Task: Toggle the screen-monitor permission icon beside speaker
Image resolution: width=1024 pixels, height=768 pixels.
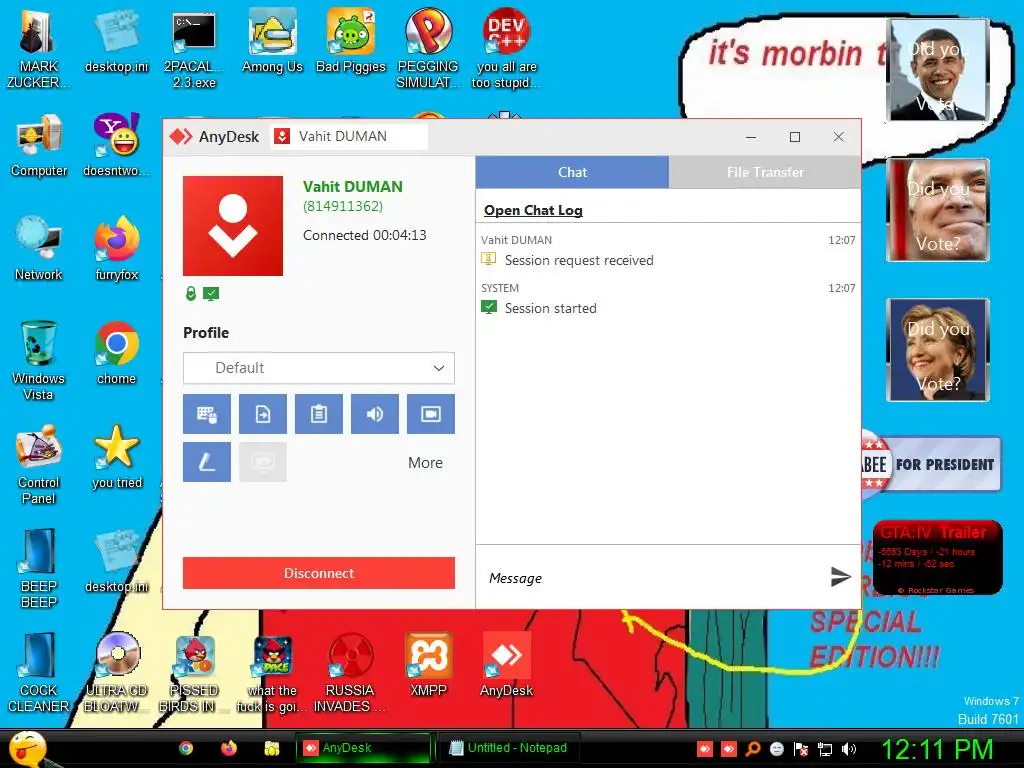Action: (x=431, y=414)
